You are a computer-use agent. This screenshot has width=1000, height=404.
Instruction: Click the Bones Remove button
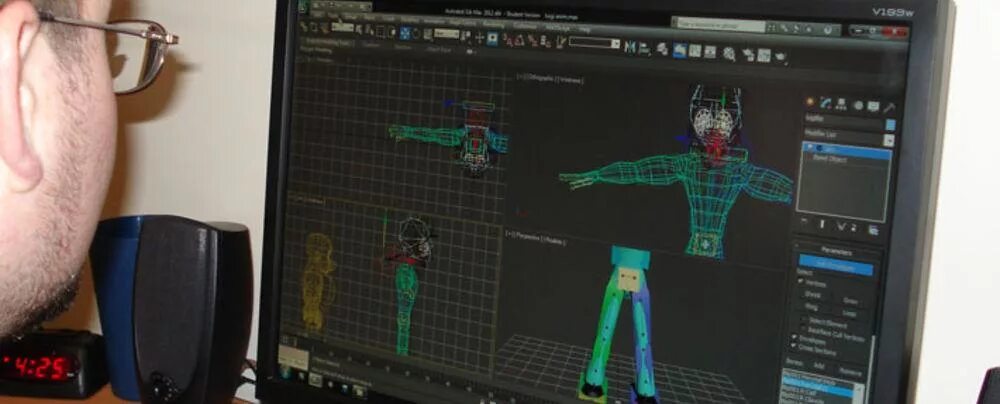(850, 370)
